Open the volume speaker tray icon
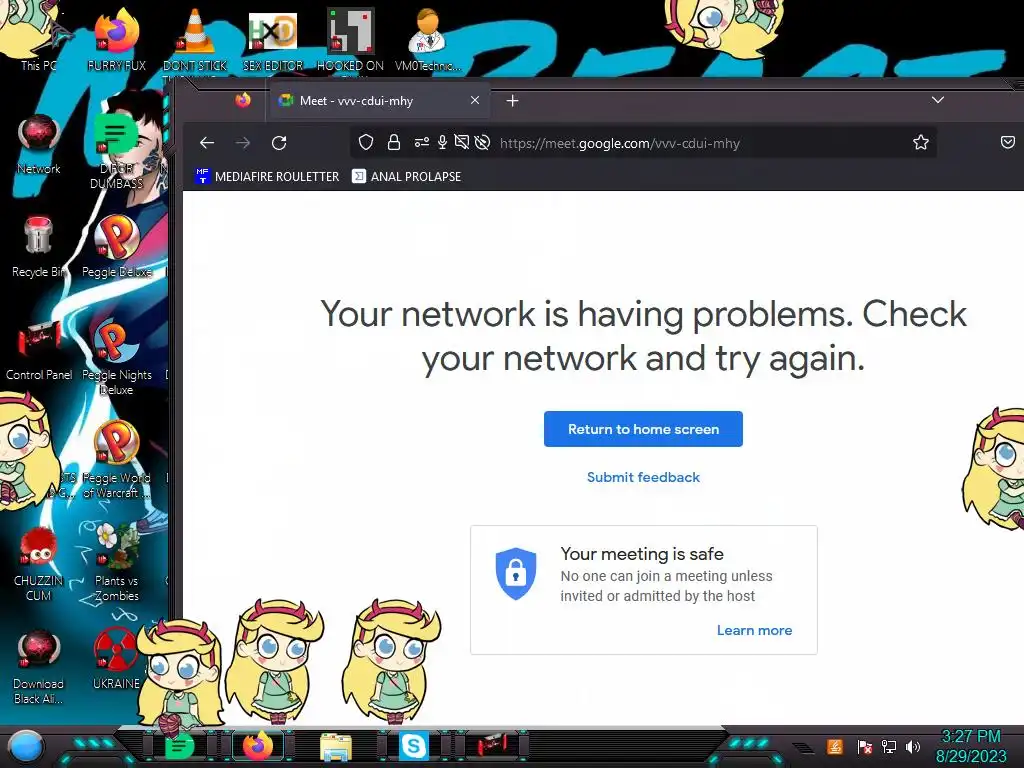Viewport: 1024px width, 768px height. tap(913, 746)
